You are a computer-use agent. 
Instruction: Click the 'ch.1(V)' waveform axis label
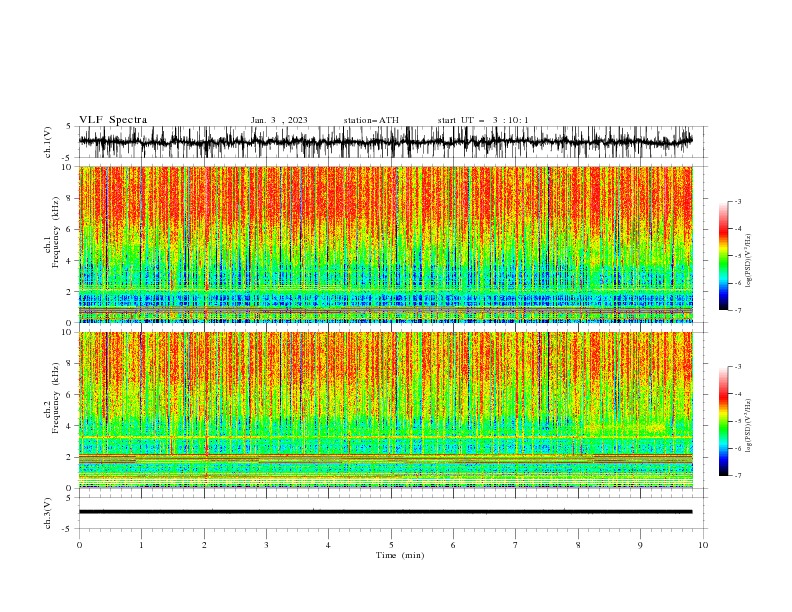pyautogui.click(x=48, y=142)
